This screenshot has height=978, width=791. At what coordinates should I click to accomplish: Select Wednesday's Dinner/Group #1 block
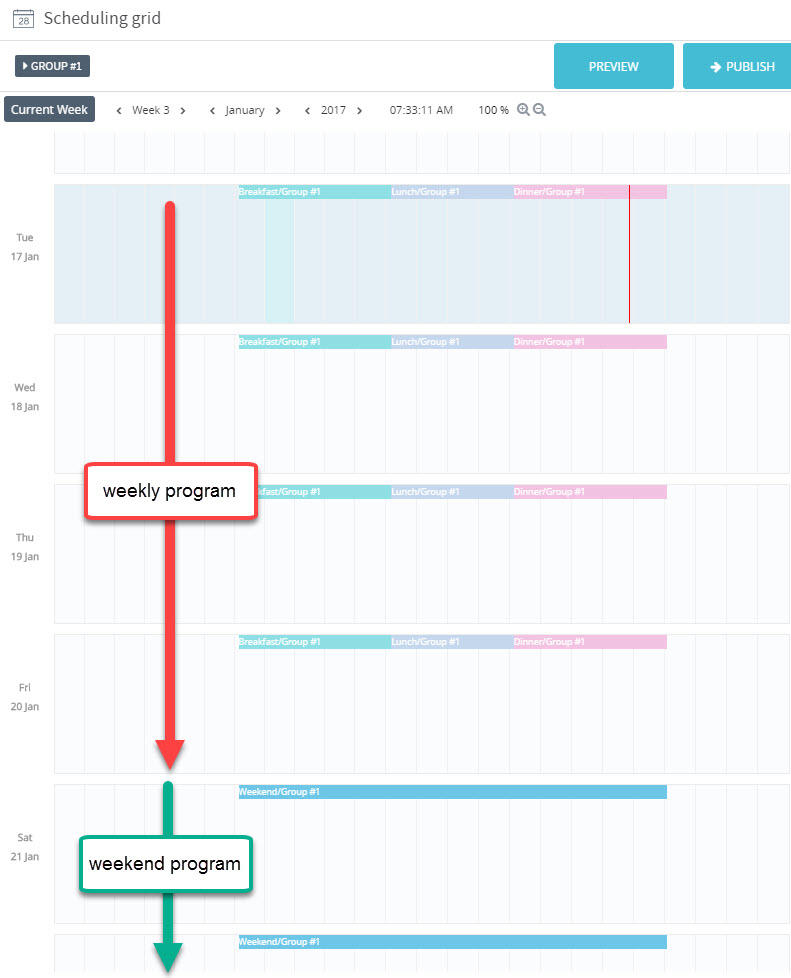click(x=590, y=342)
